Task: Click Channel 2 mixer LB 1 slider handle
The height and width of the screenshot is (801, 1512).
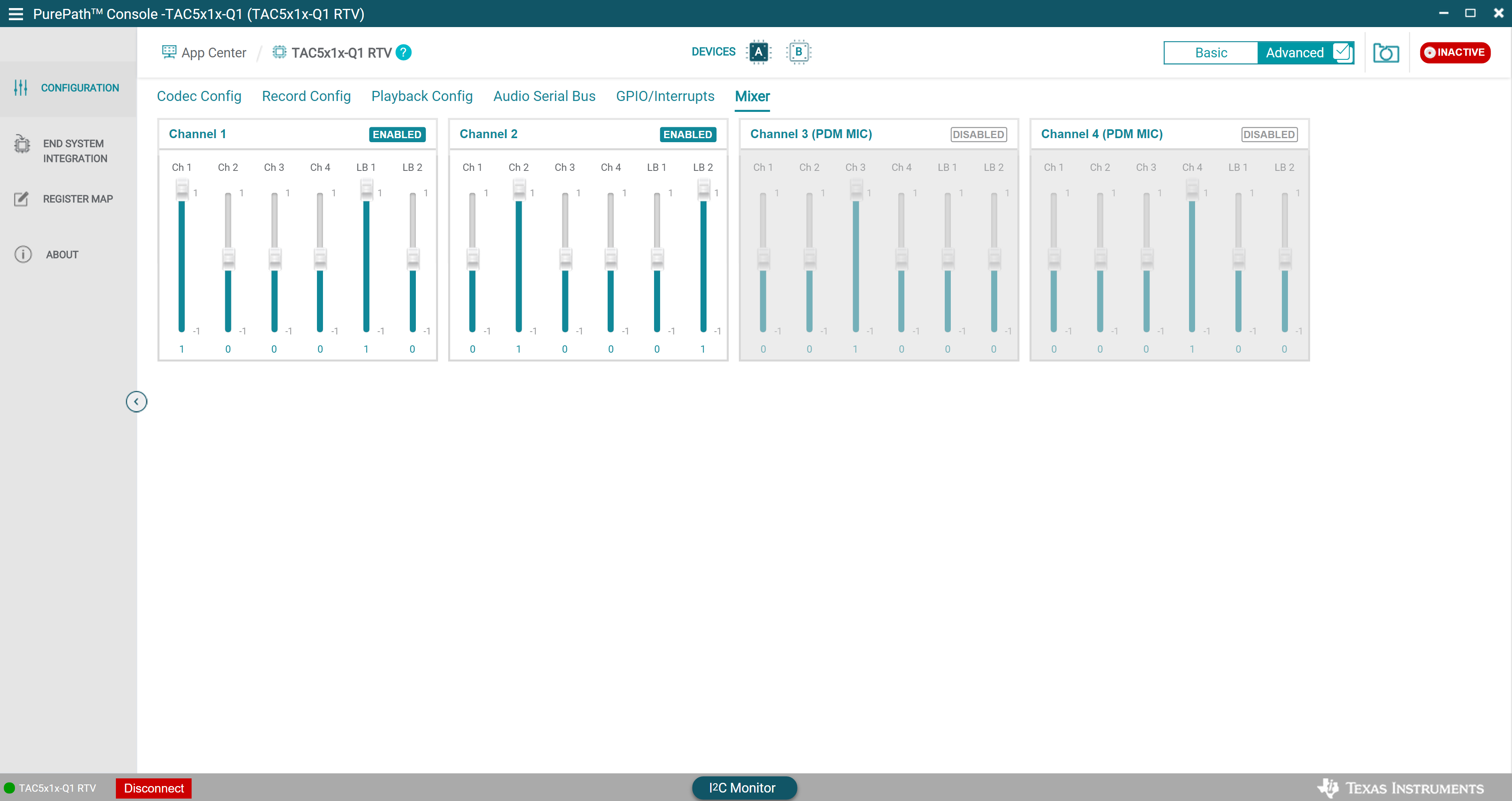Action: 657,259
